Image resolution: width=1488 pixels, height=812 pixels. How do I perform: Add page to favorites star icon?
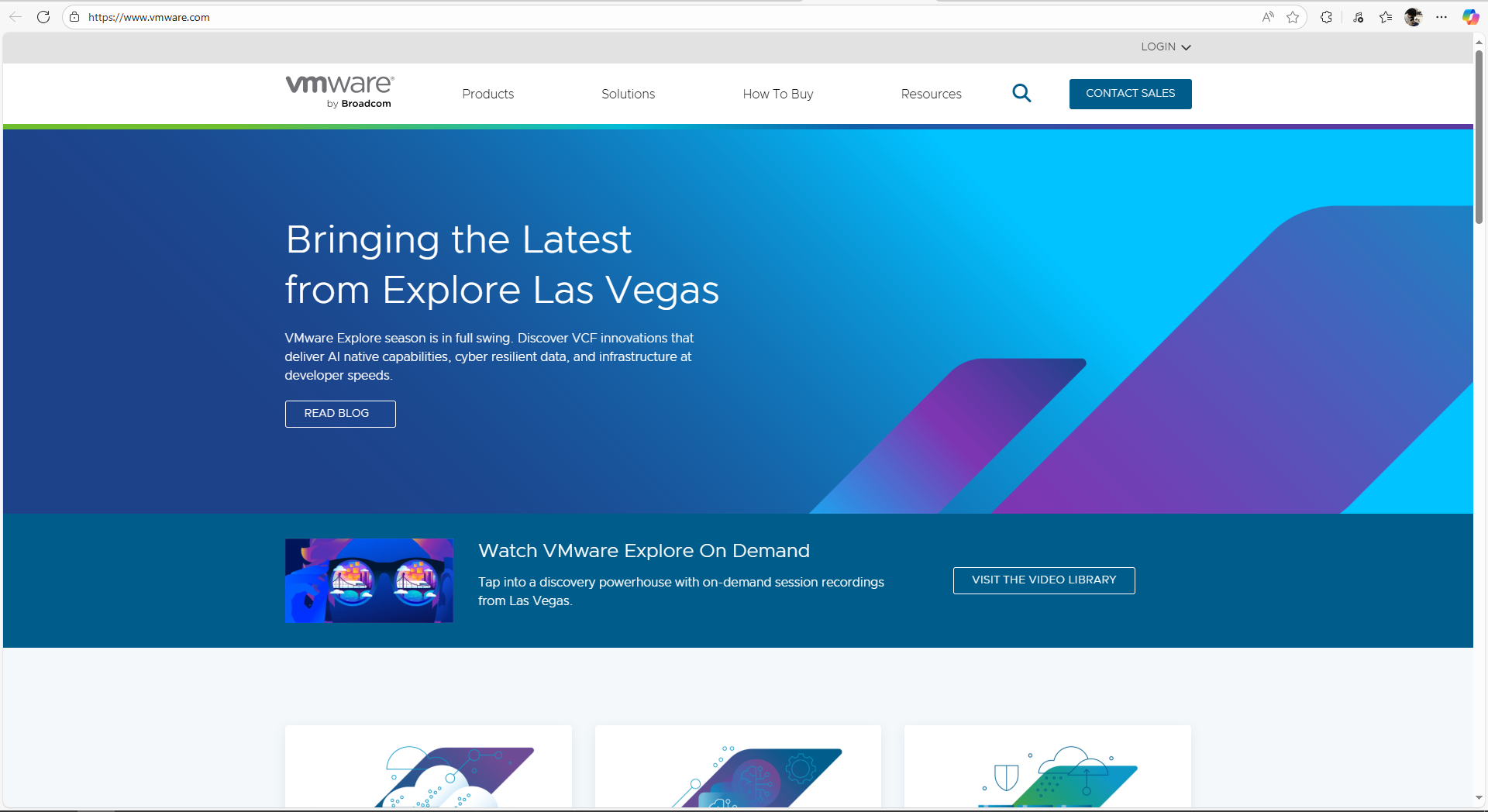[x=1293, y=17]
